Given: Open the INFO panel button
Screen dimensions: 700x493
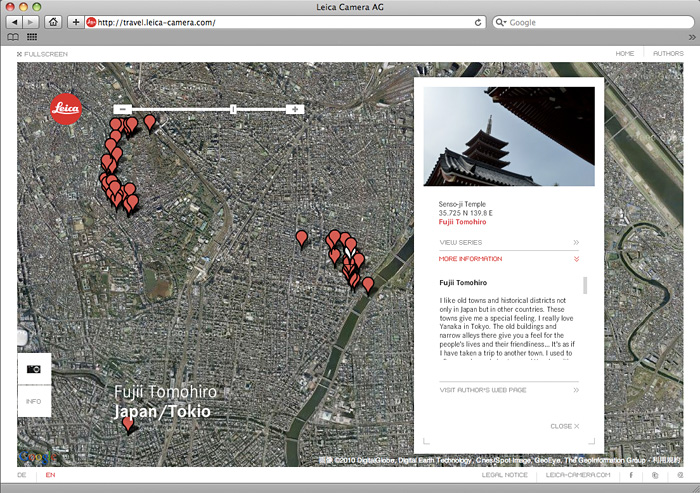Looking at the screenshot, I should pyautogui.click(x=34, y=401).
